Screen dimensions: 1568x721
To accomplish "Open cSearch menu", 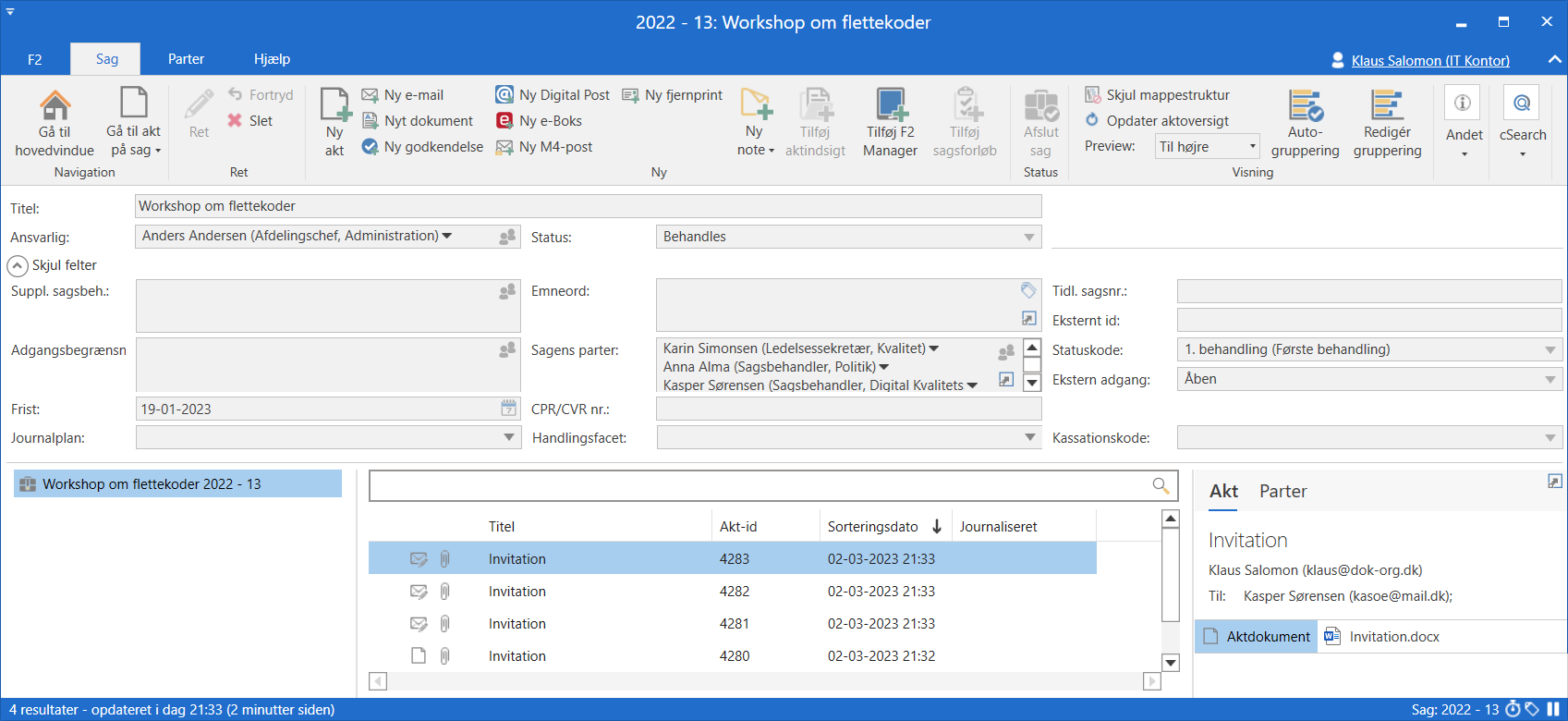I will click(x=1522, y=121).
